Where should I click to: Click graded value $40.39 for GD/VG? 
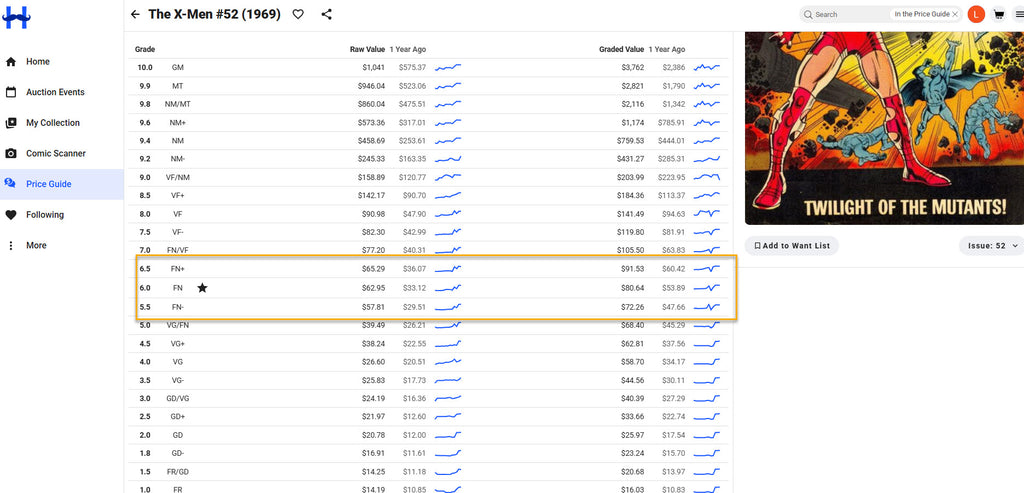[x=632, y=398]
